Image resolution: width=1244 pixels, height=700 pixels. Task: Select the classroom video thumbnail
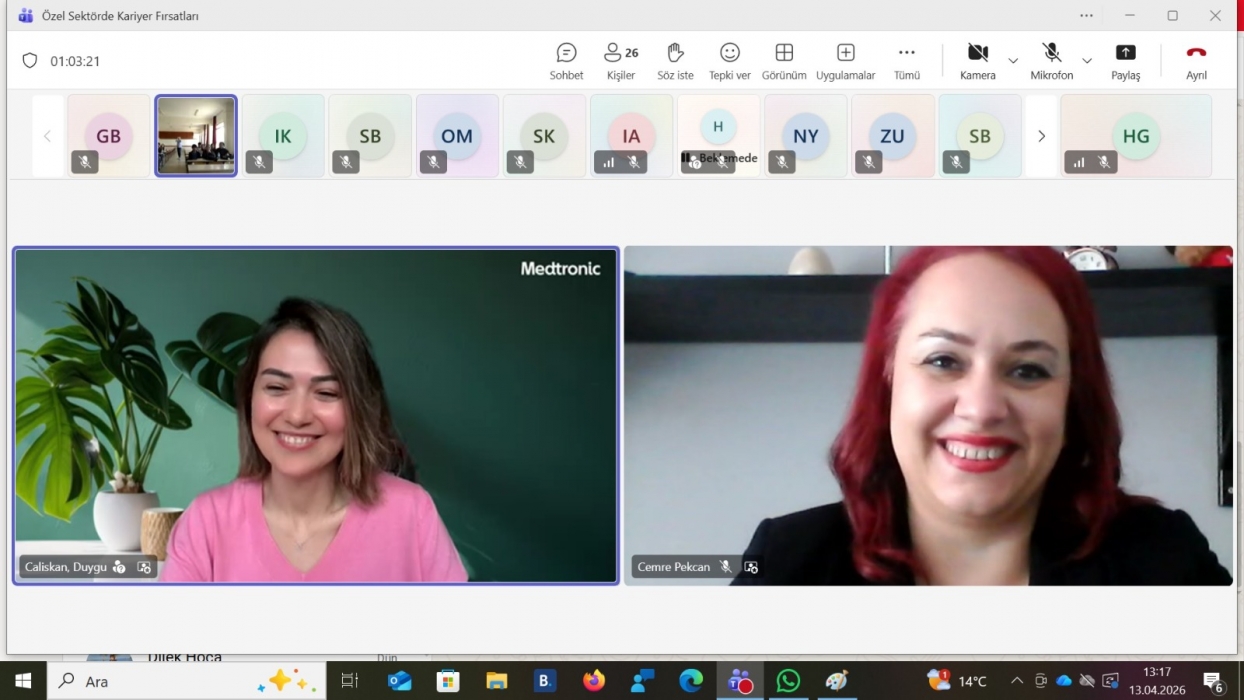click(196, 136)
